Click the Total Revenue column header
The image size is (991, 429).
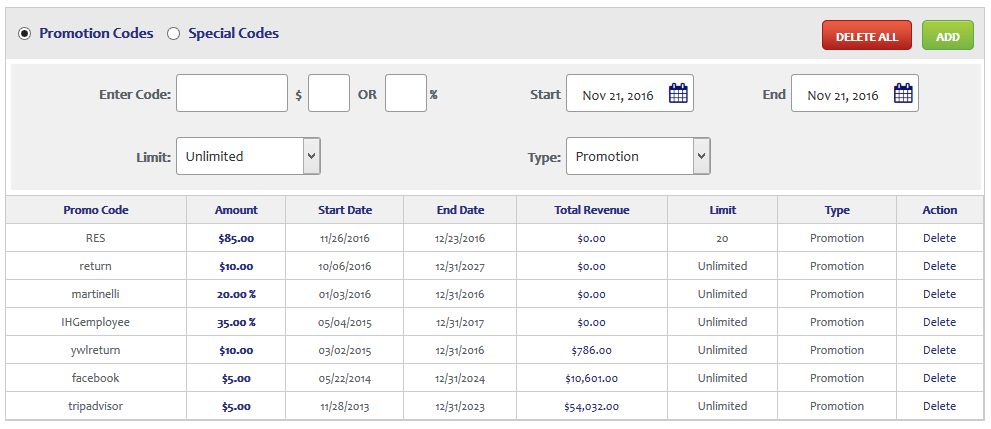point(592,210)
